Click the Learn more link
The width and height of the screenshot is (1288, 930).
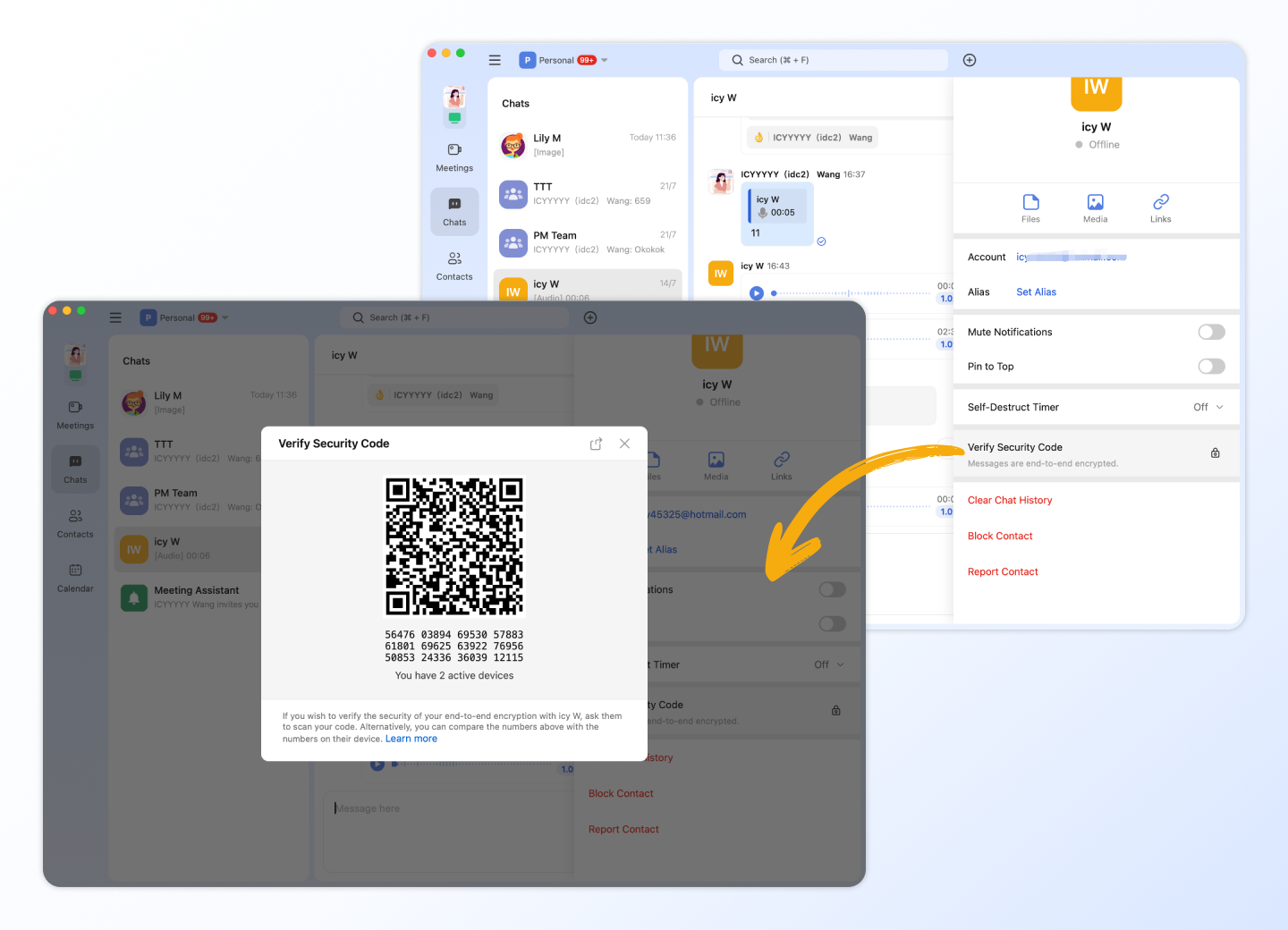(411, 739)
